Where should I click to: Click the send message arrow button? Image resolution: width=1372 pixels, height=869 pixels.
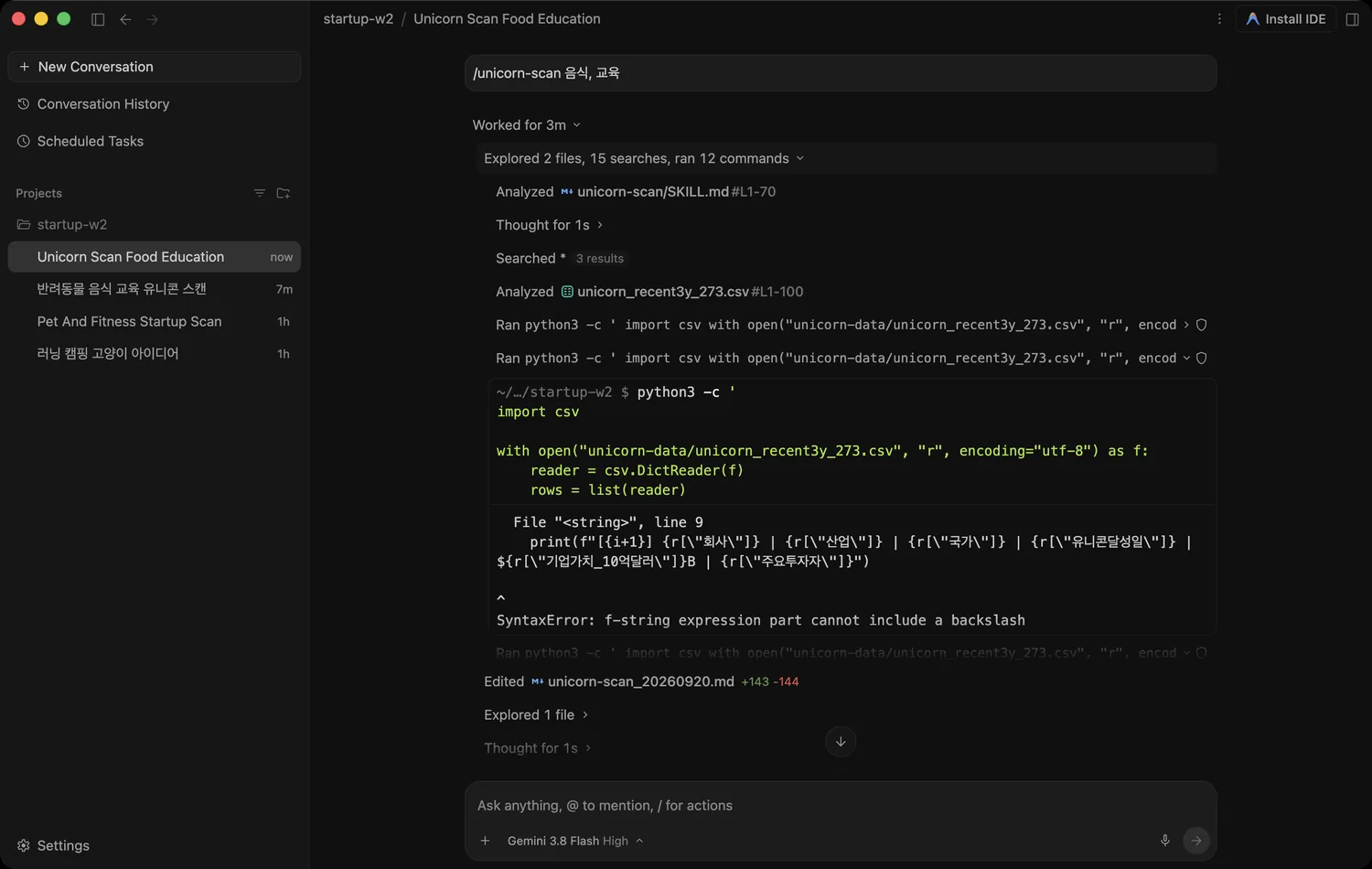(x=1196, y=841)
